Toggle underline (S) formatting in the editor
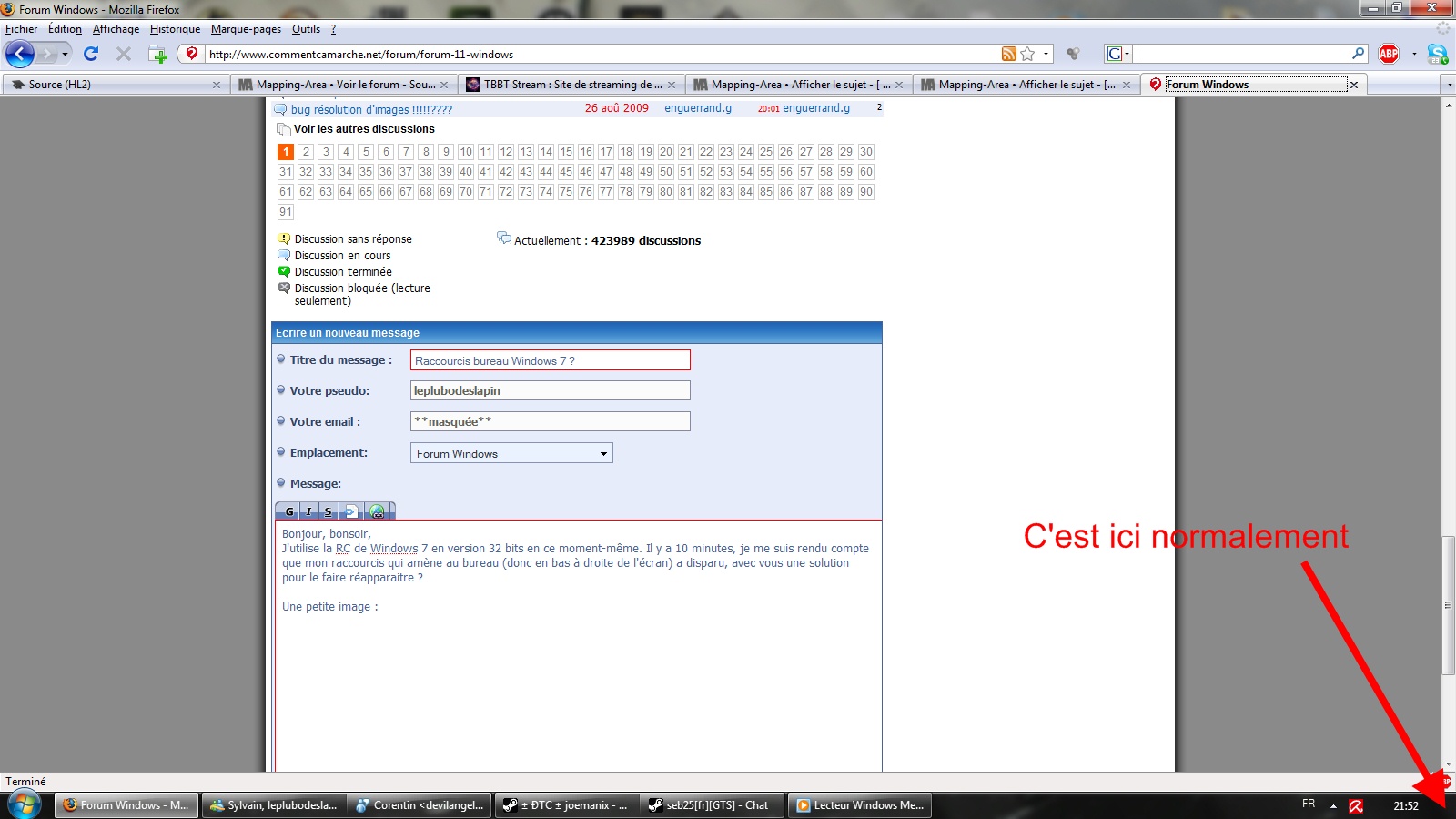The width and height of the screenshot is (1456, 819). pyautogui.click(x=329, y=511)
